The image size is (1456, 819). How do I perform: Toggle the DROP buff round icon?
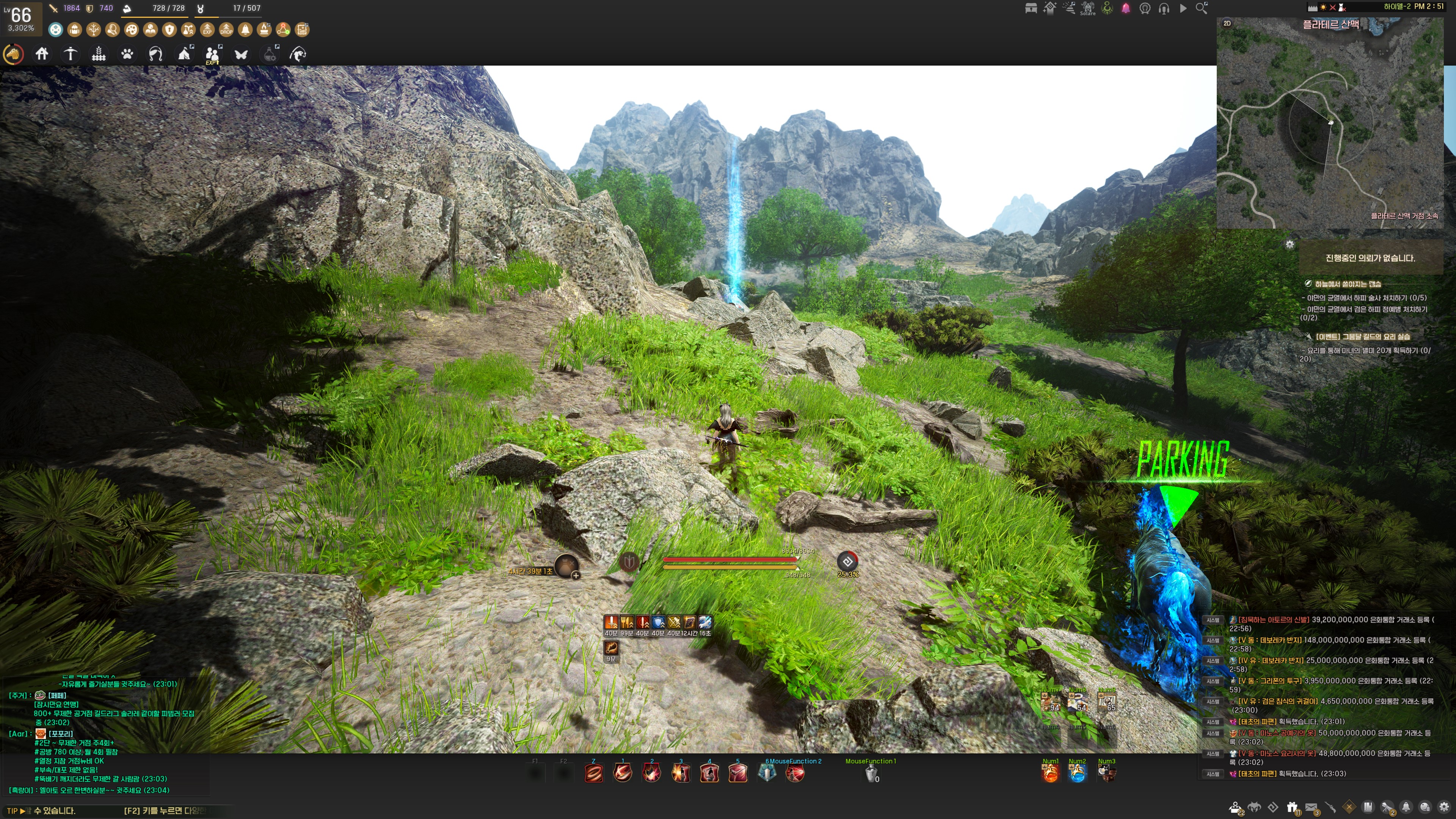coord(226,30)
